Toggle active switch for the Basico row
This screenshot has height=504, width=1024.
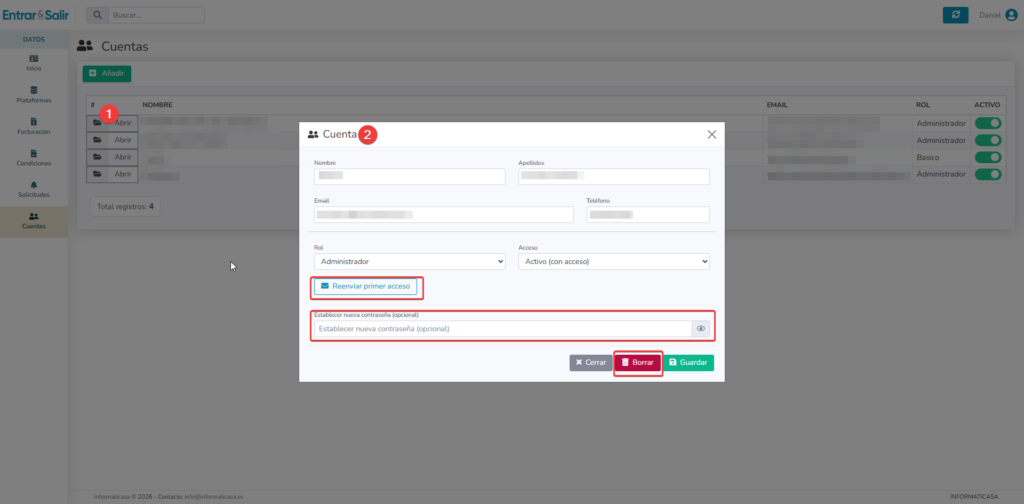pos(987,157)
